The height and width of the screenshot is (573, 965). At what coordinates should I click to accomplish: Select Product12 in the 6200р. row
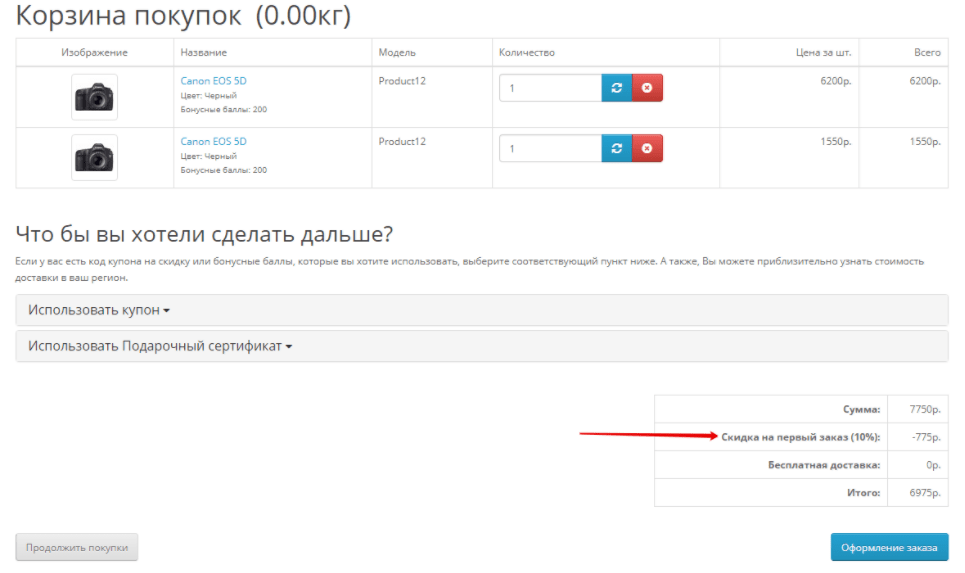[402, 81]
